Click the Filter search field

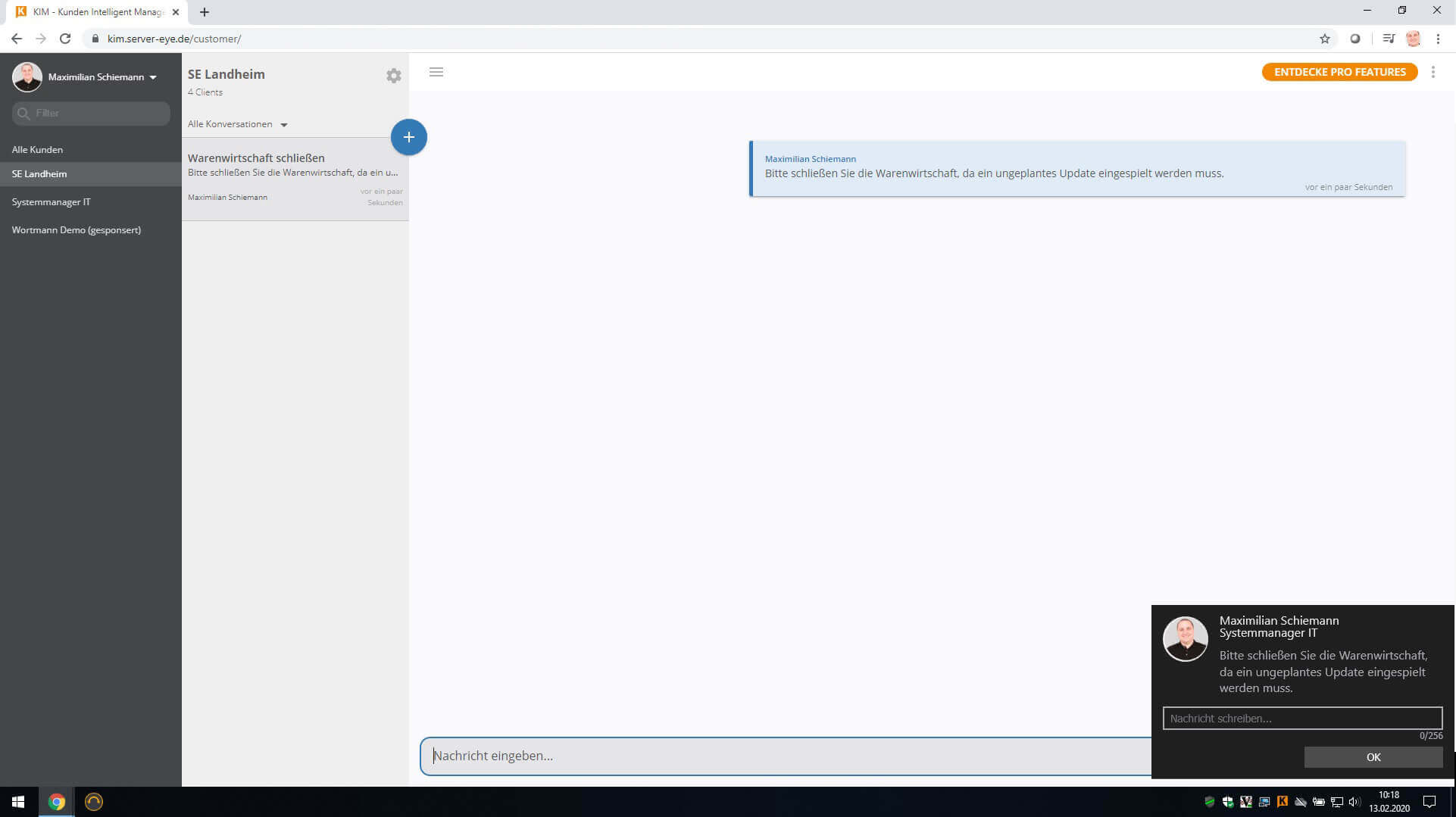click(91, 114)
